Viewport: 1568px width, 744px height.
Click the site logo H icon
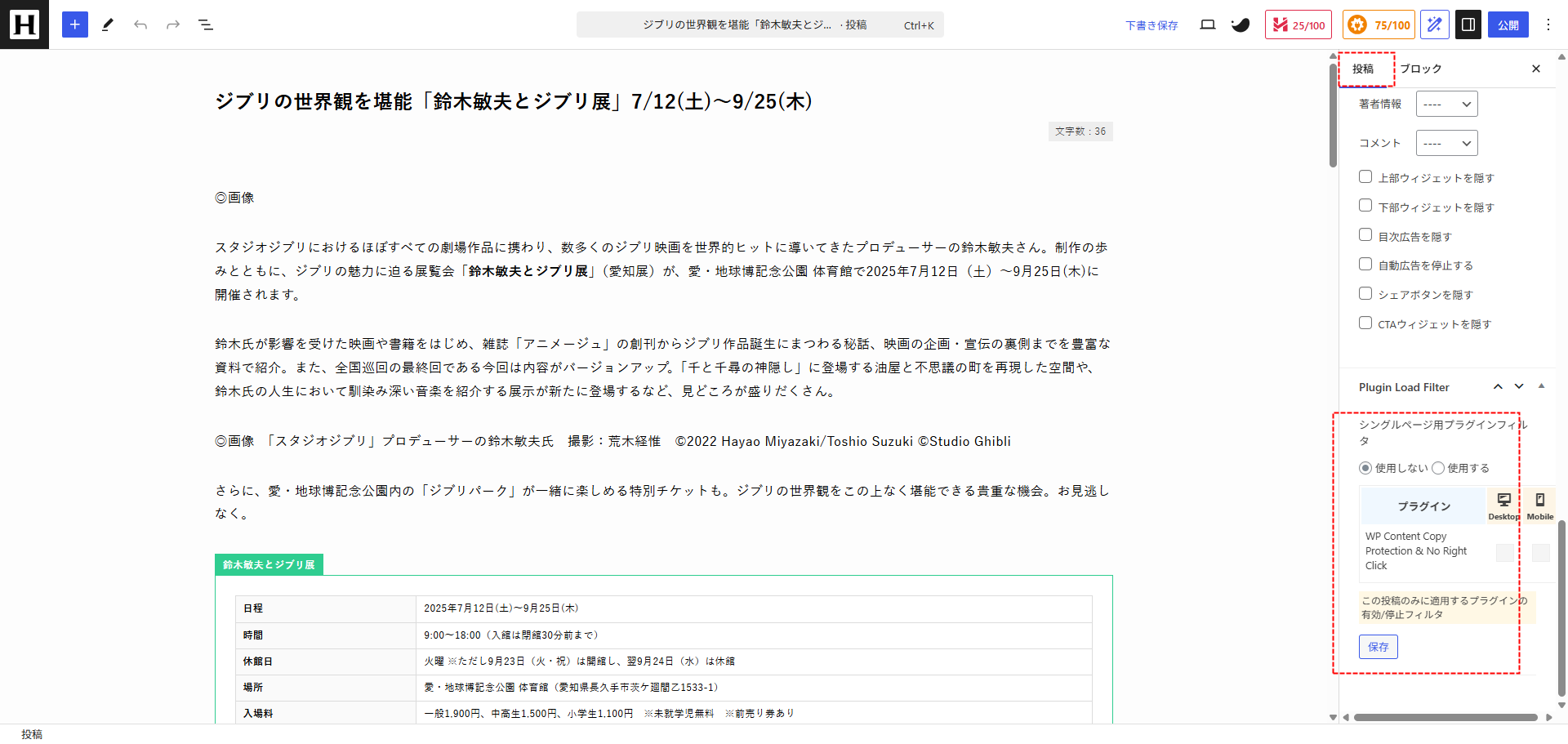click(x=24, y=25)
